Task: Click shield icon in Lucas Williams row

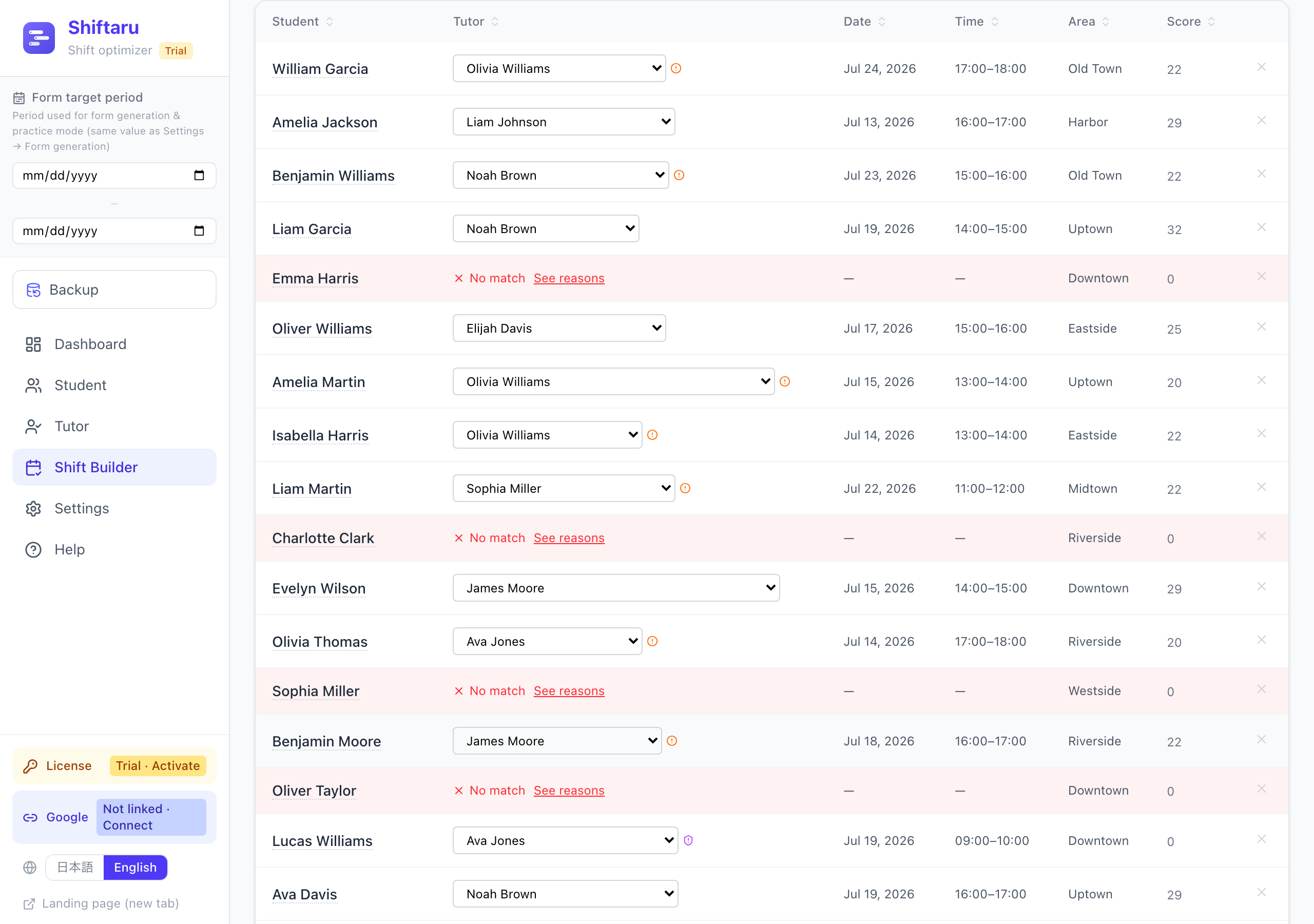Action: (x=688, y=840)
